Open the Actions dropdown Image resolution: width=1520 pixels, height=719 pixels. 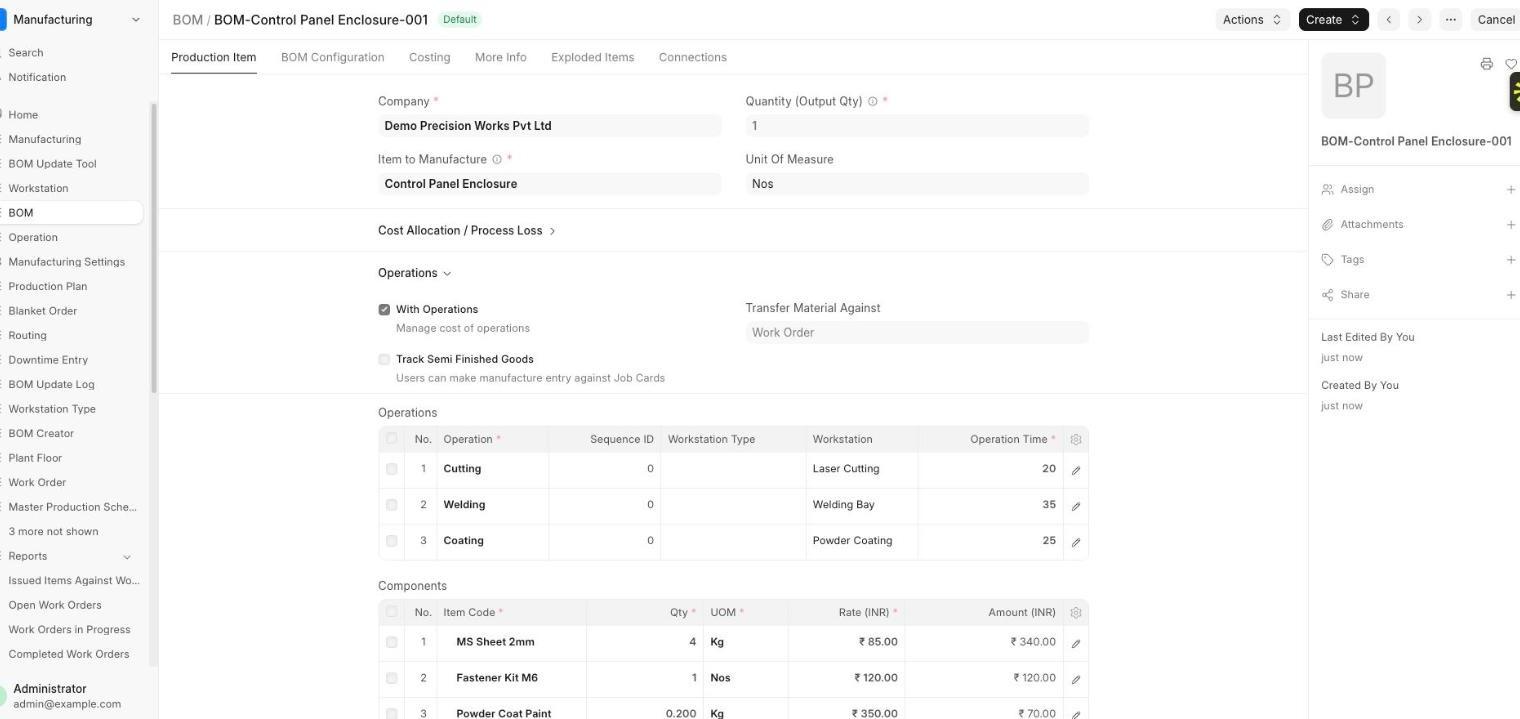pos(1252,20)
